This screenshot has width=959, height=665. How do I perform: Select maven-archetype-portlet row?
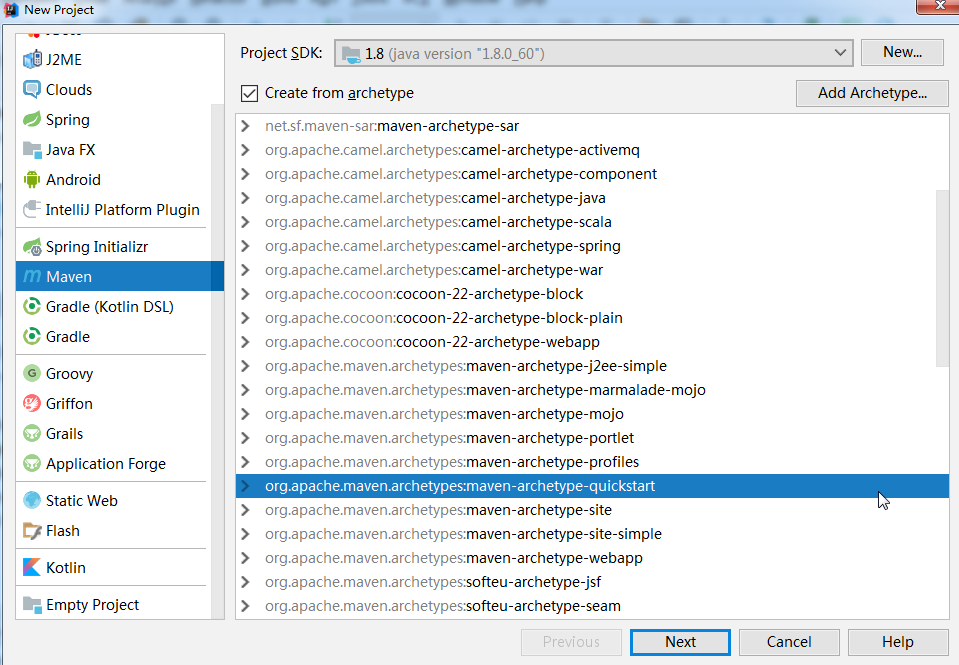pos(592,437)
